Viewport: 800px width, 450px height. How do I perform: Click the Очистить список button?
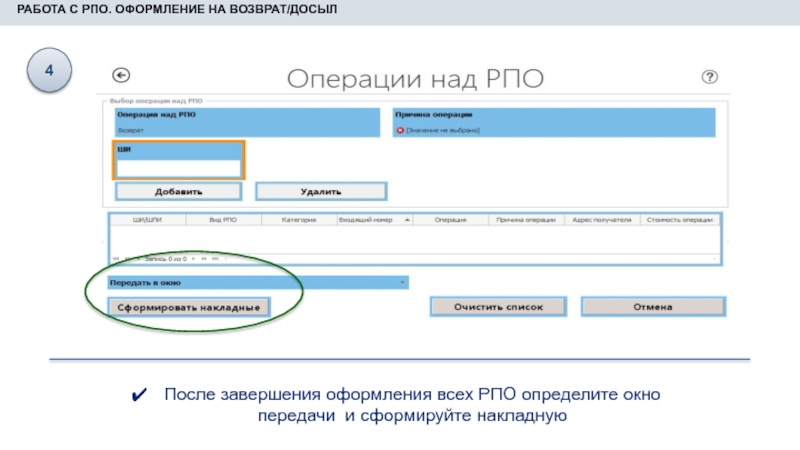pos(498,307)
